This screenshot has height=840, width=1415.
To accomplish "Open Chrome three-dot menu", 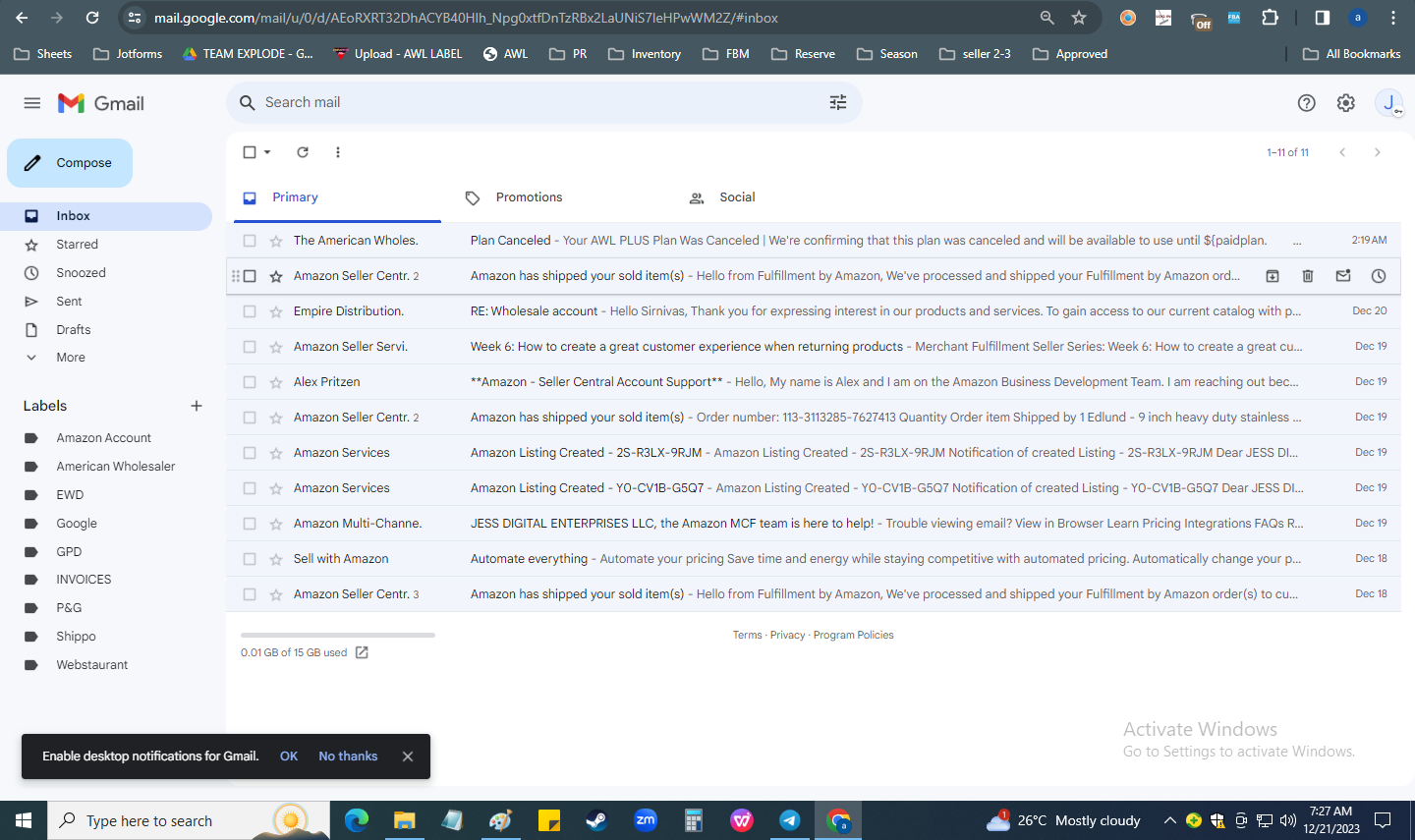I will pyautogui.click(x=1393, y=18).
